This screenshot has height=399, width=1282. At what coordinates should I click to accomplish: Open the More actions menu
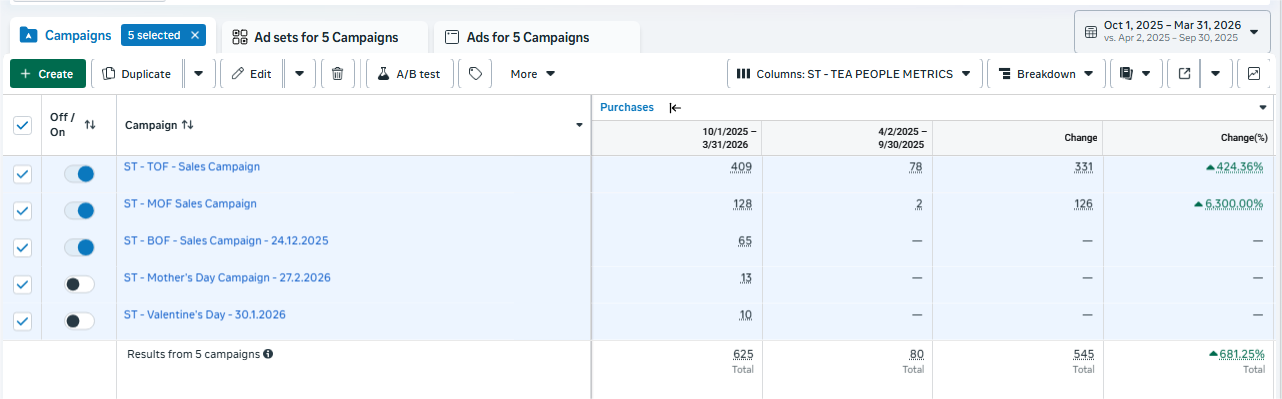[532, 74]
